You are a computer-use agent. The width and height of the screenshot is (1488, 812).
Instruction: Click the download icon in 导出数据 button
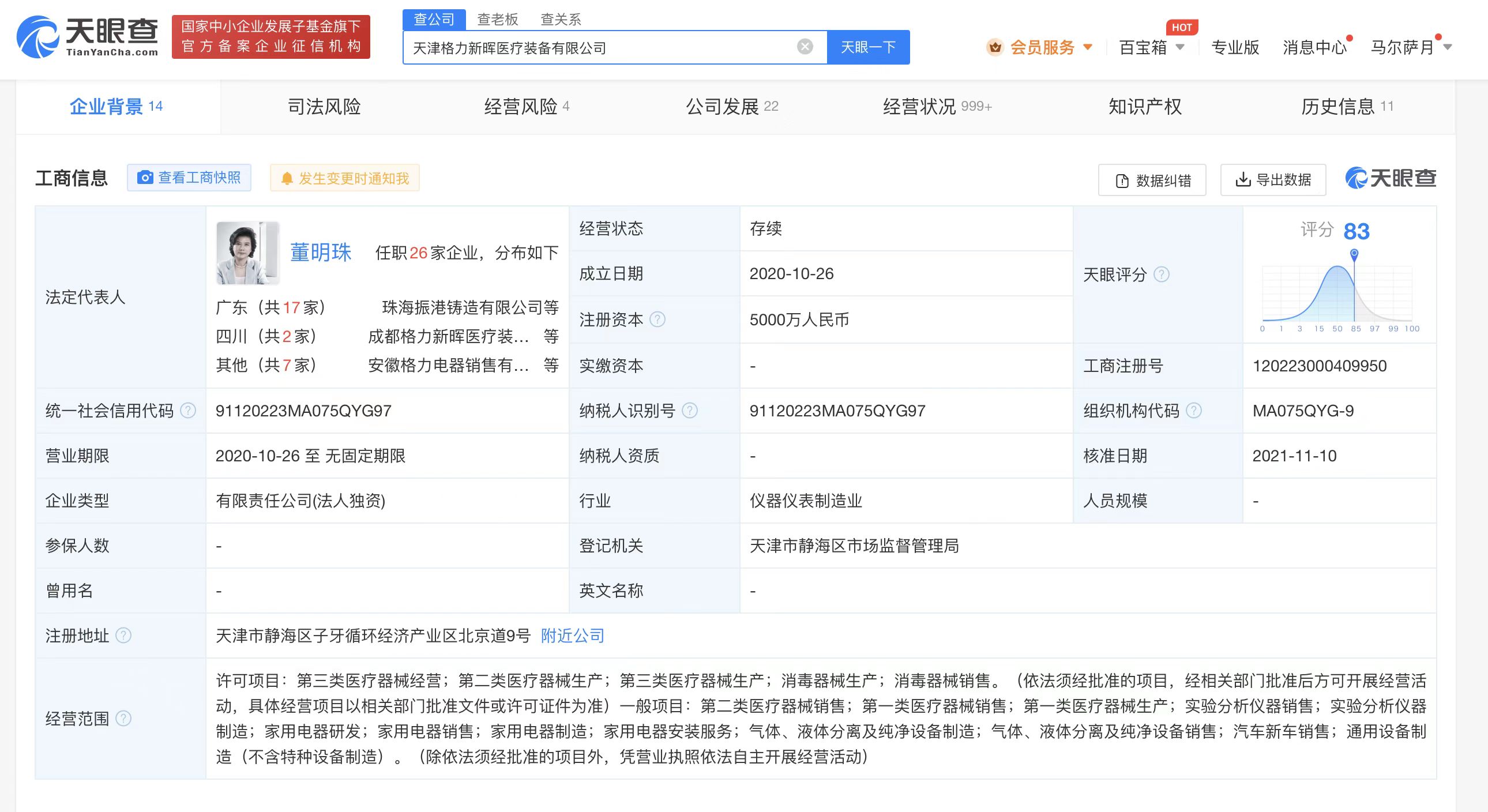coord(1243,179)
